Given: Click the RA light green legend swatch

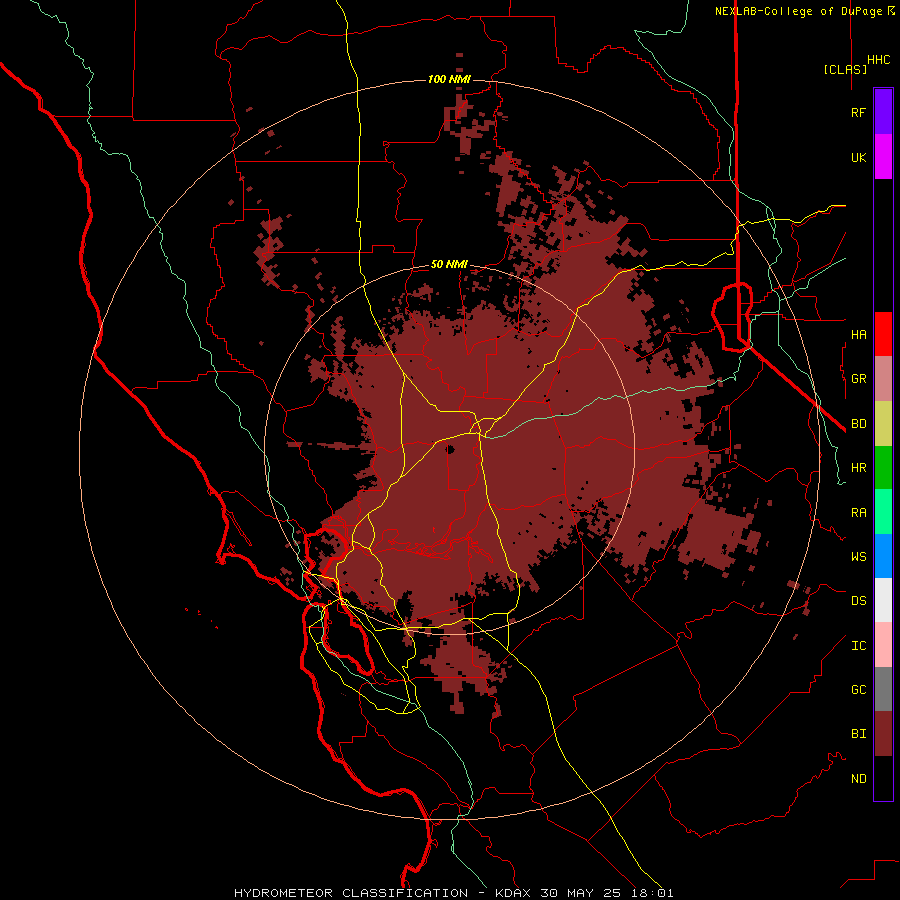Looking at the screenshot, I should pyautogui.click(x=883, y=512).
